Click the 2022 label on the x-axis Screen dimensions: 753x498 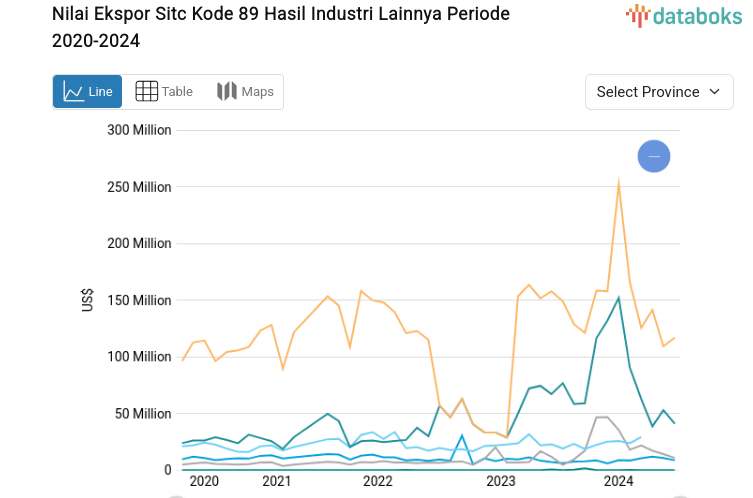377,482
